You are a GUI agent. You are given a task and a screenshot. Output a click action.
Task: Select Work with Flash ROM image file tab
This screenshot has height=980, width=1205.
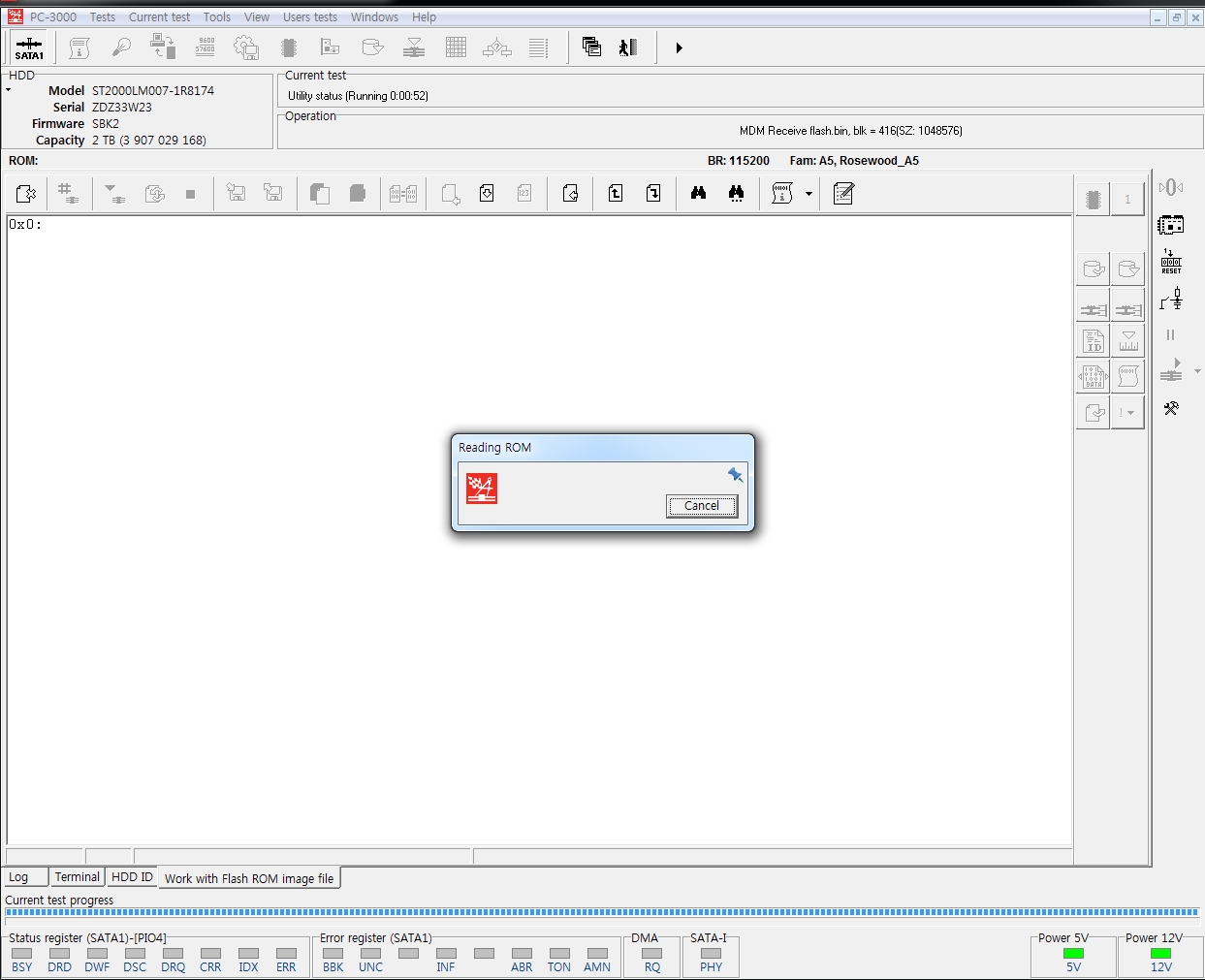pyautogui.click(x=249, y=878)
